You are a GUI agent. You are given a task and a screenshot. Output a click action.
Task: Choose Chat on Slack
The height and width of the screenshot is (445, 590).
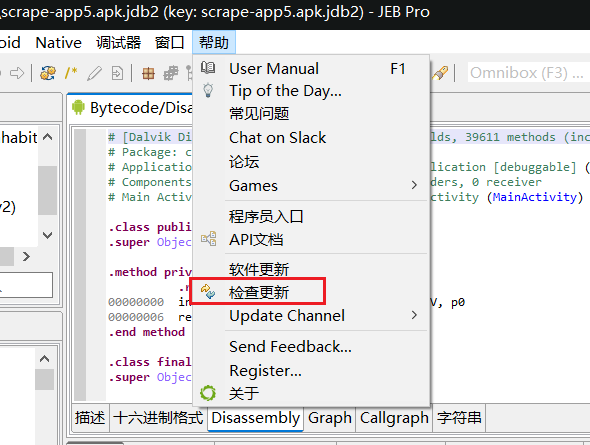point(310,138)
